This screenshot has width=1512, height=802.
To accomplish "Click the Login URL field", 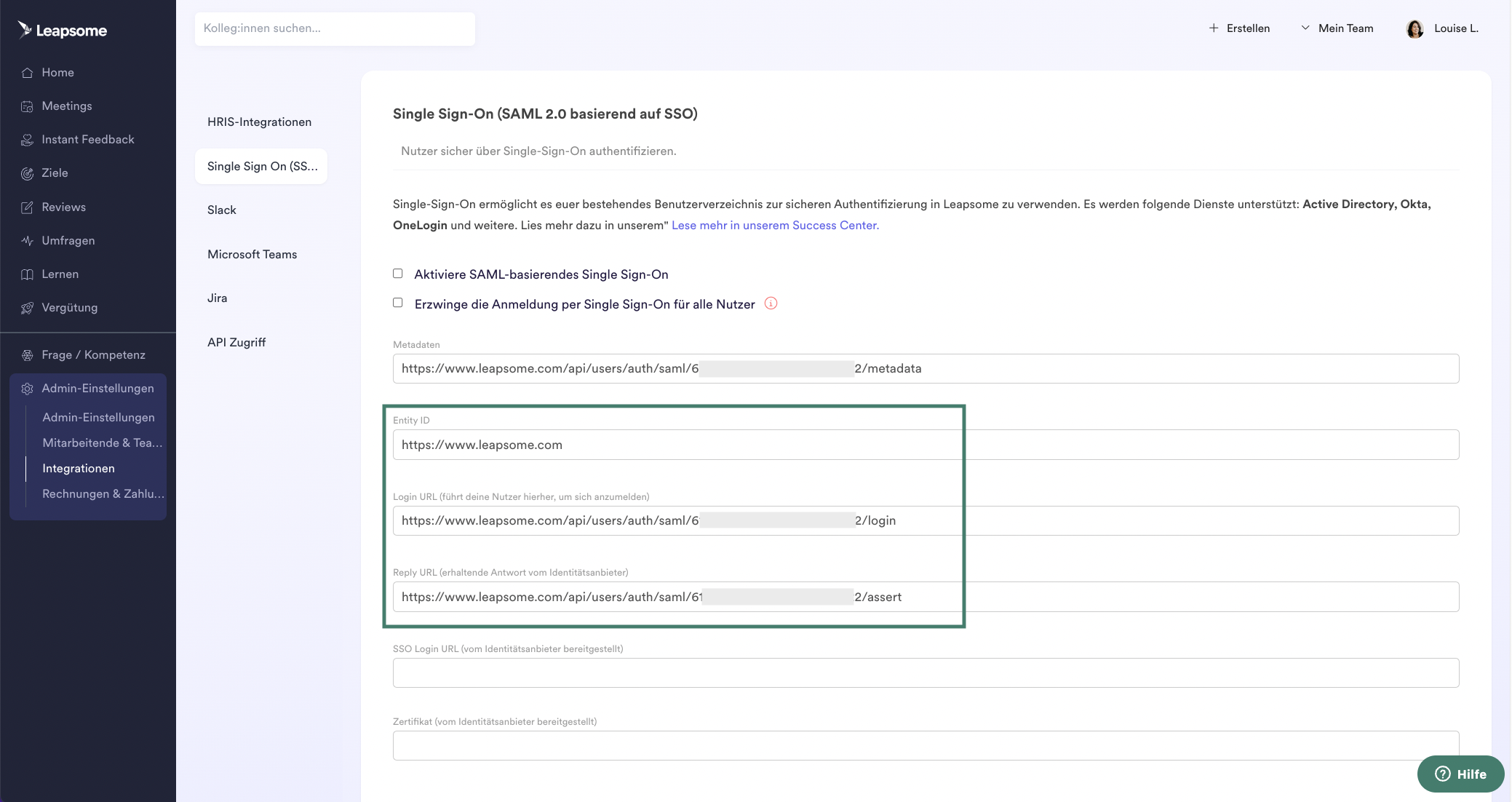I will (926, 521).
